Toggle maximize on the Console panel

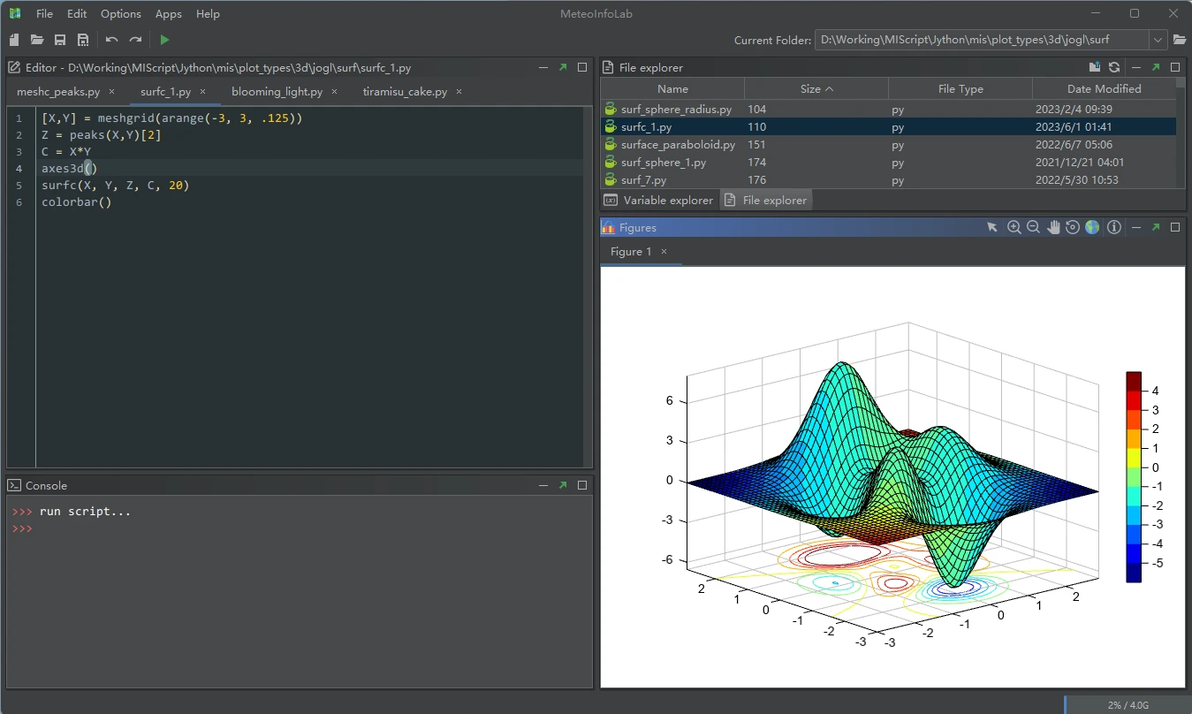click(x=582, y=486)
